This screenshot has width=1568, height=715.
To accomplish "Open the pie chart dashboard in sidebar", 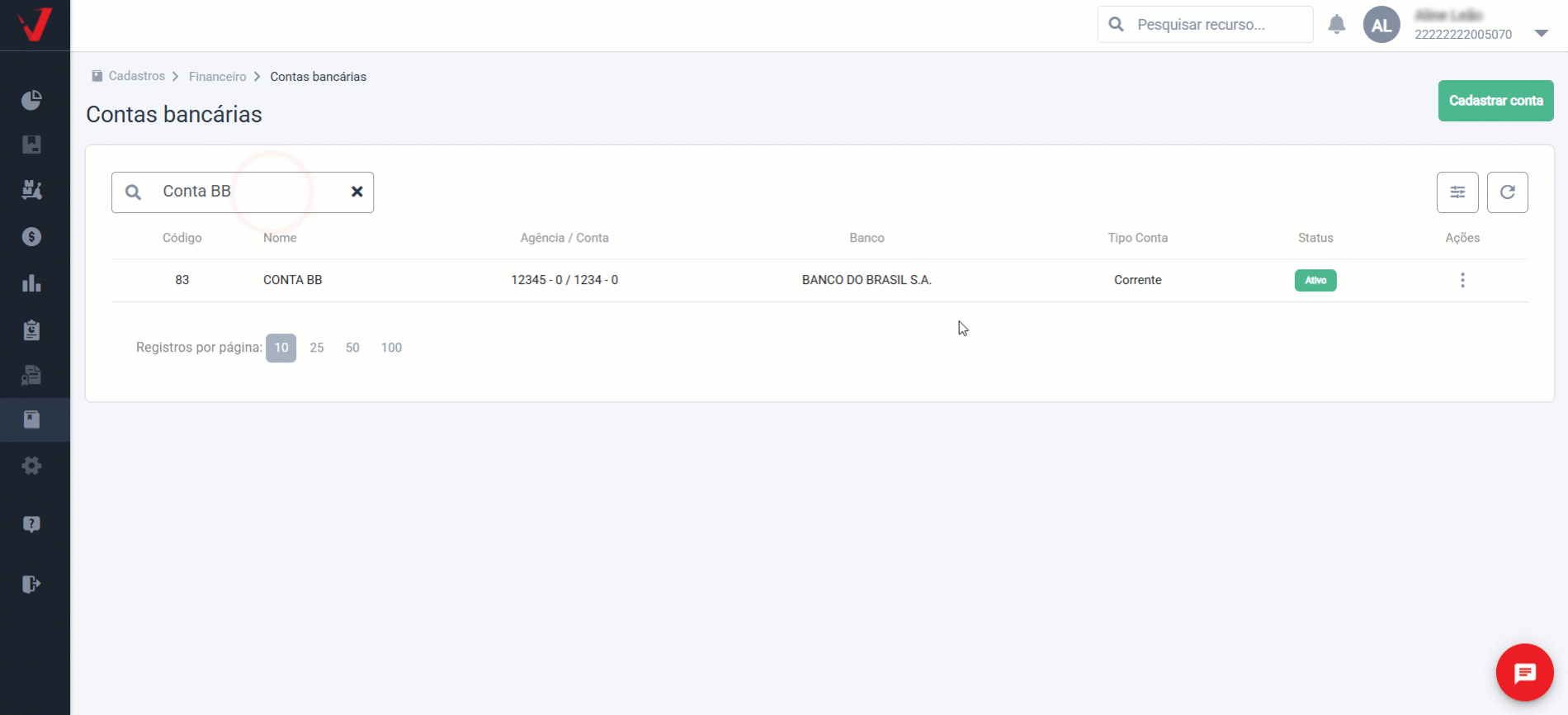I will pyautogui.click(x=31, y=100).
